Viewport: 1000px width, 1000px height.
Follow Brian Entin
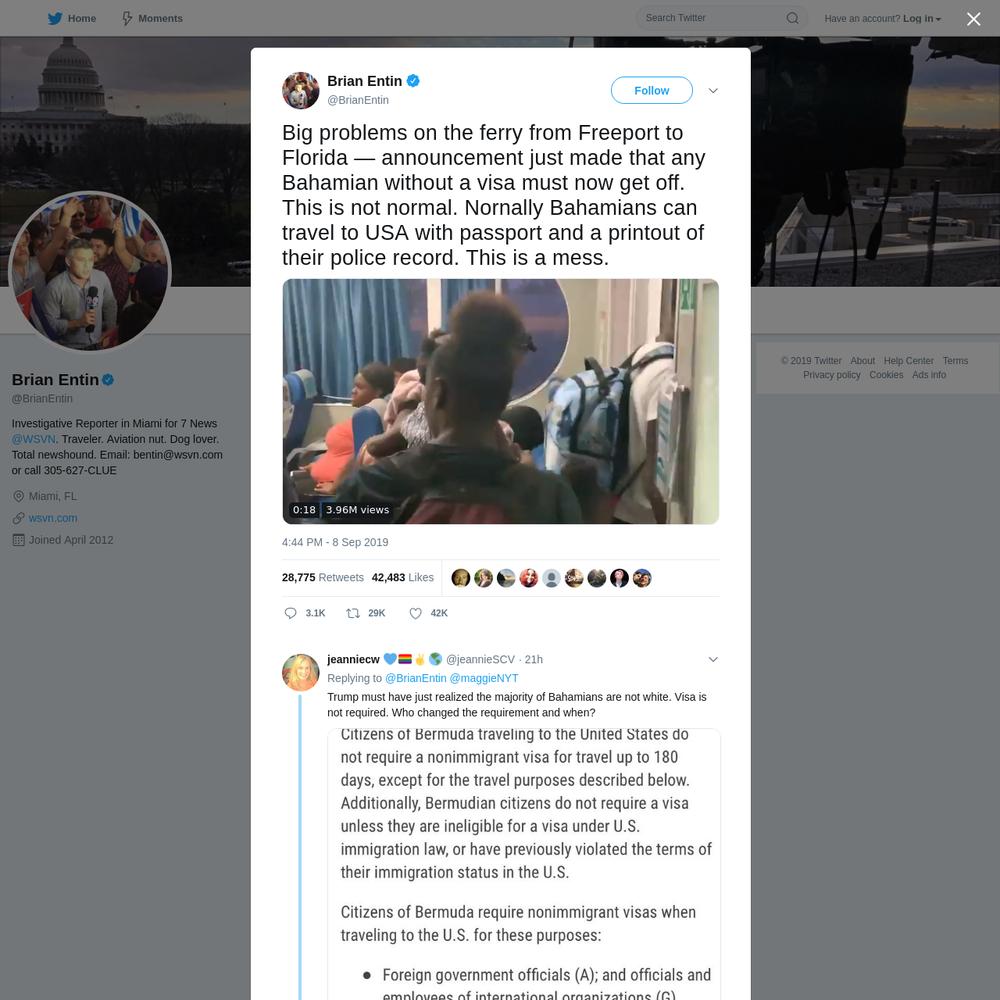point(651,91)
